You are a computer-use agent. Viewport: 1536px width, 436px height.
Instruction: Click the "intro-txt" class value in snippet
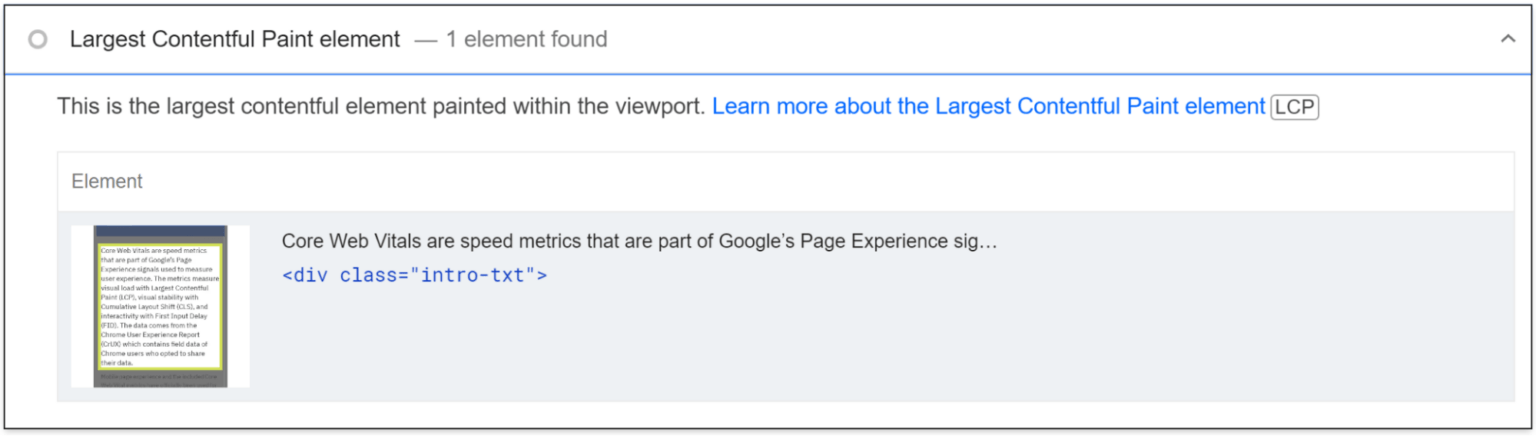(x=476, y=275)
